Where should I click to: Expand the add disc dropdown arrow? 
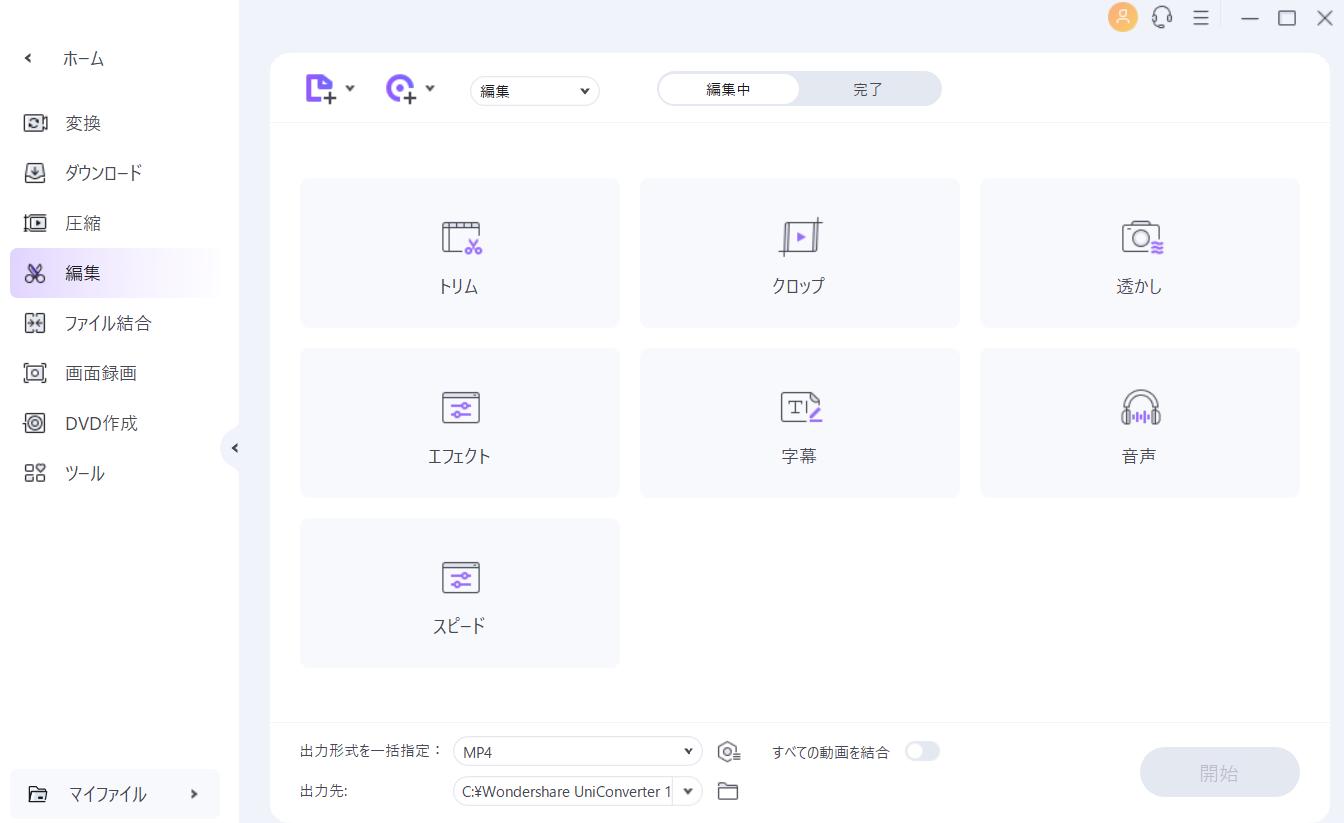pos(430,88)
